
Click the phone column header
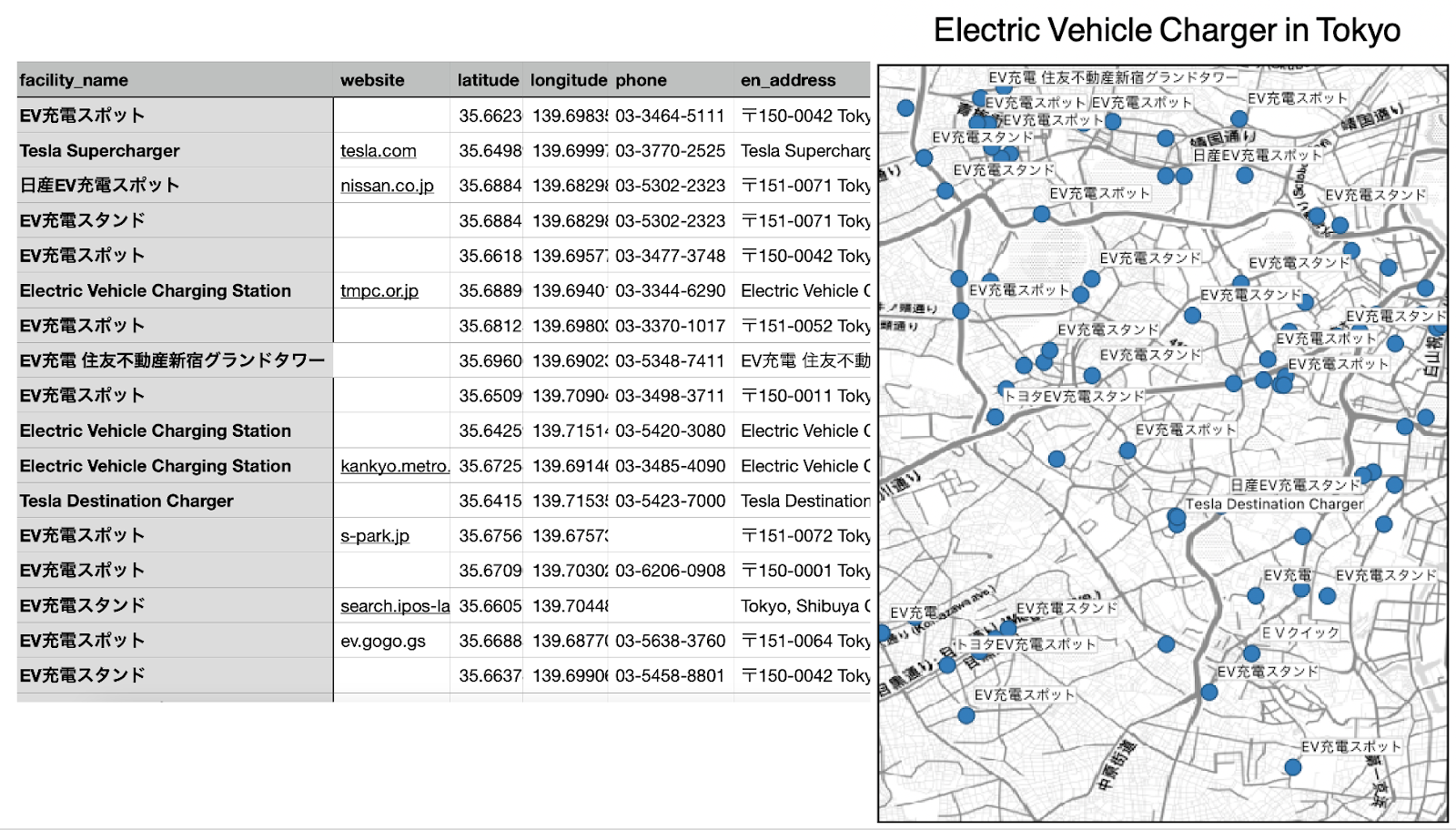tap(642, 80)
